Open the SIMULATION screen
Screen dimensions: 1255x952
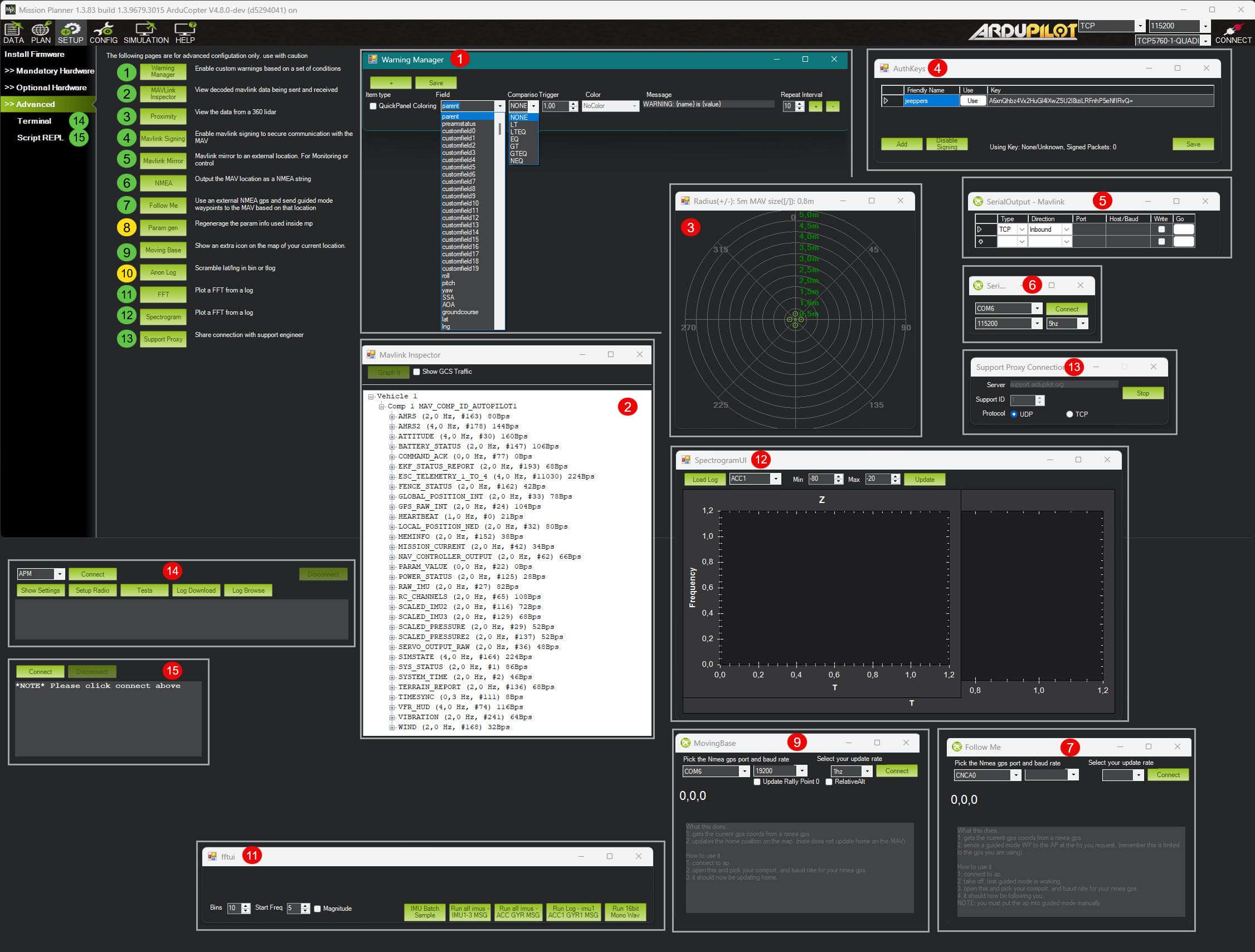[x=146, y=32]
